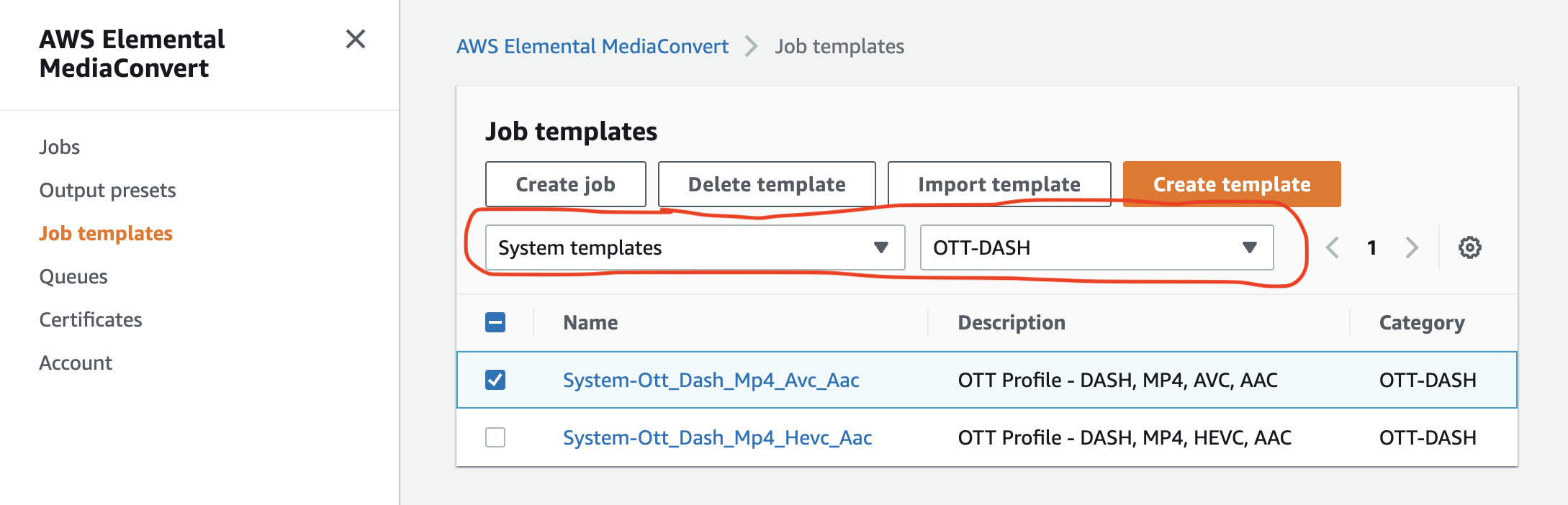Open Output presets in the sidebar
The height and width of the screenshot is (505, 1568).
point(107,190)
